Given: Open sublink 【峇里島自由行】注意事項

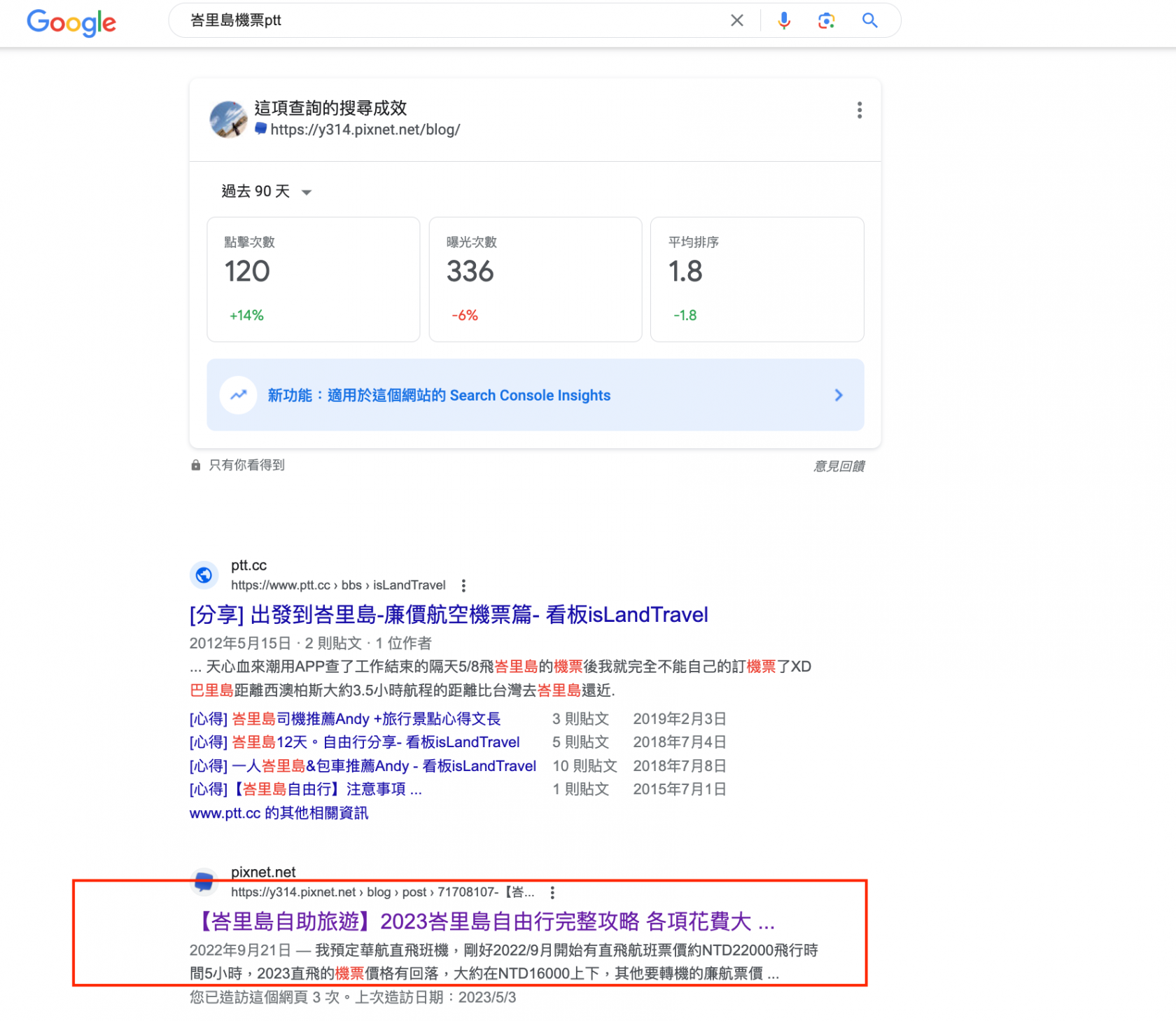Looking at the screenshot, I should [306, 789].
